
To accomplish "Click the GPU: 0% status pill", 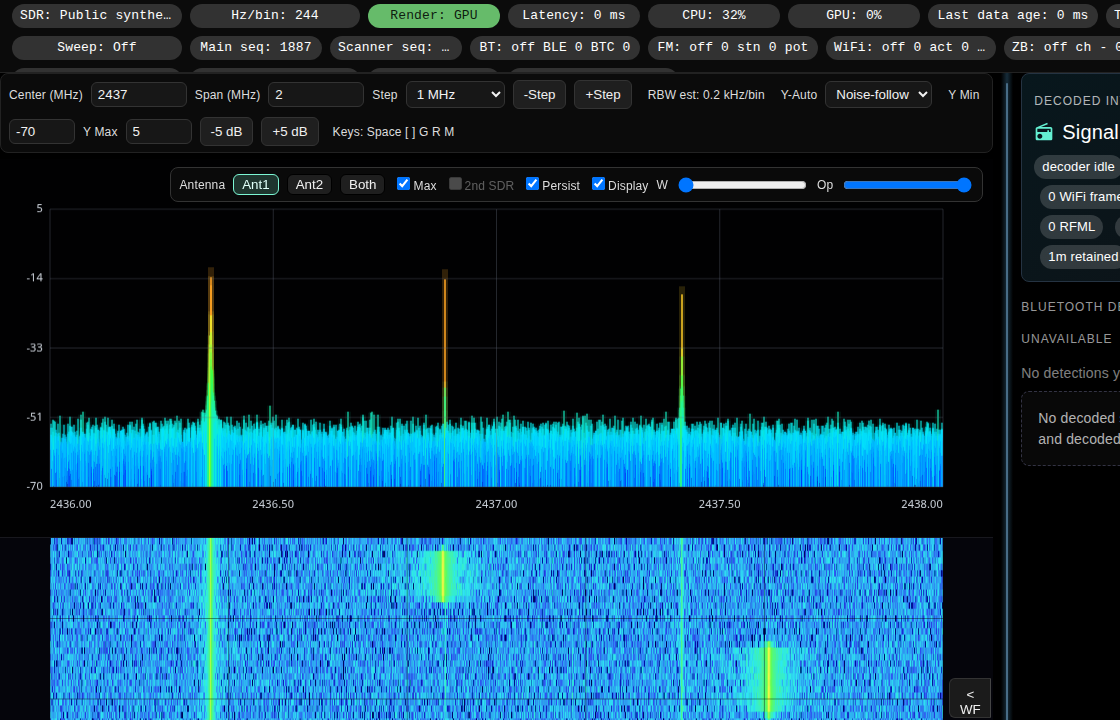I will 854,15.
